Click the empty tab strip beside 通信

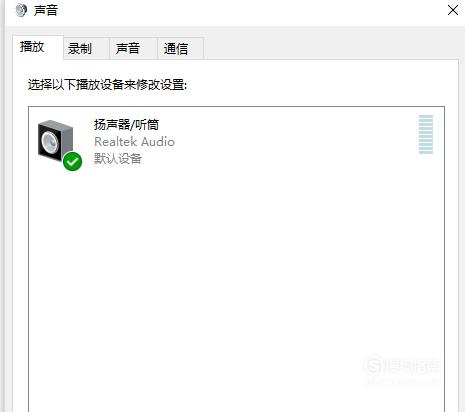(330, 48)
